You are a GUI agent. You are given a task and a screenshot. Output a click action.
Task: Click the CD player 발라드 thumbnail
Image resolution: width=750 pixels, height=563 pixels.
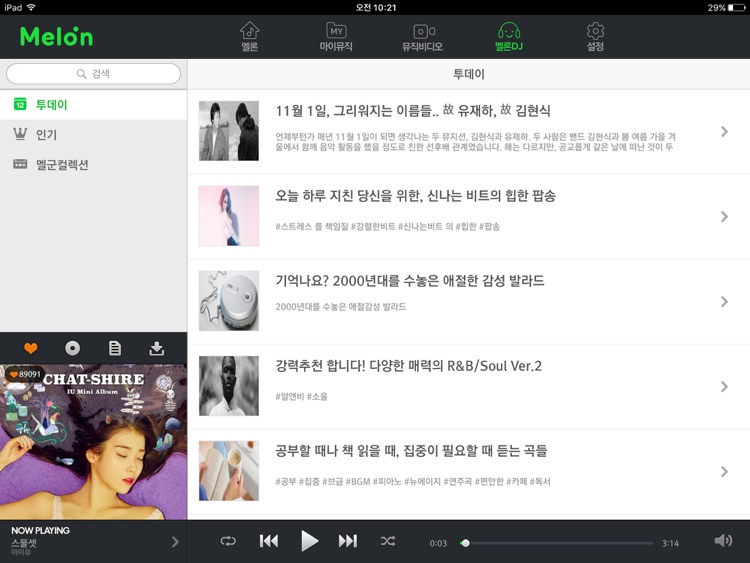(229, 301)
